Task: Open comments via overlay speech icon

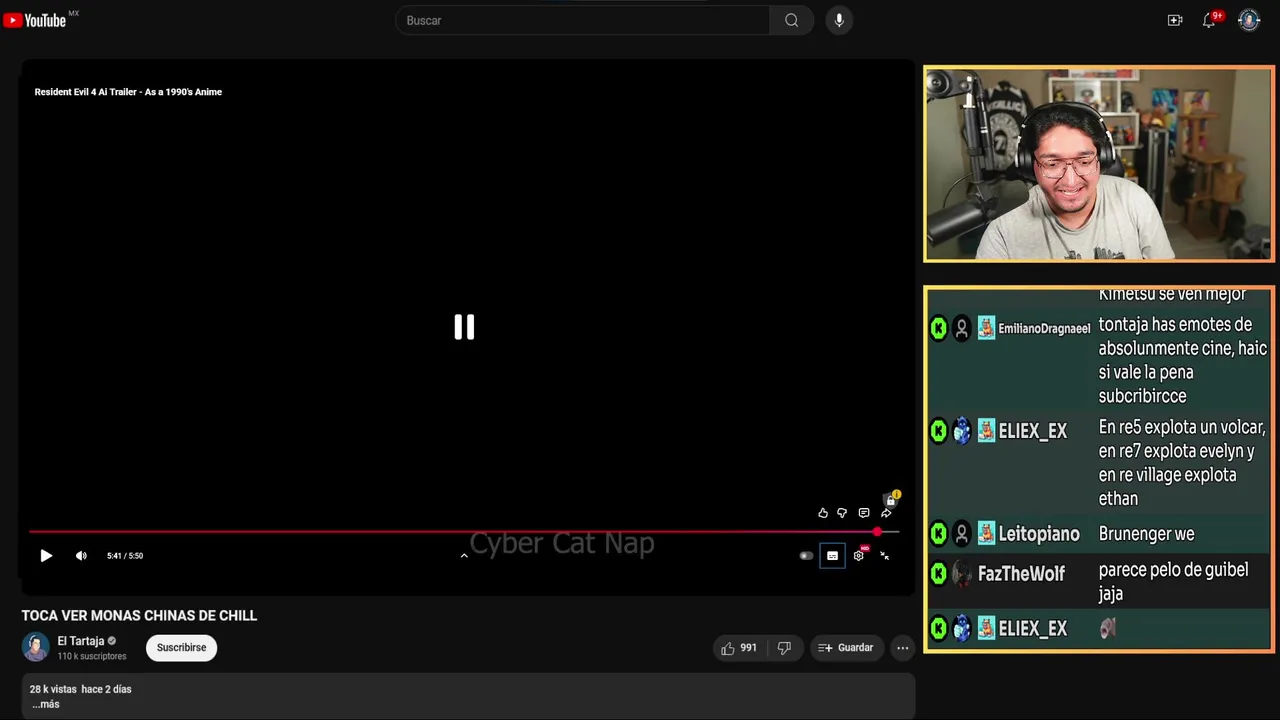Action: point(864,513)
